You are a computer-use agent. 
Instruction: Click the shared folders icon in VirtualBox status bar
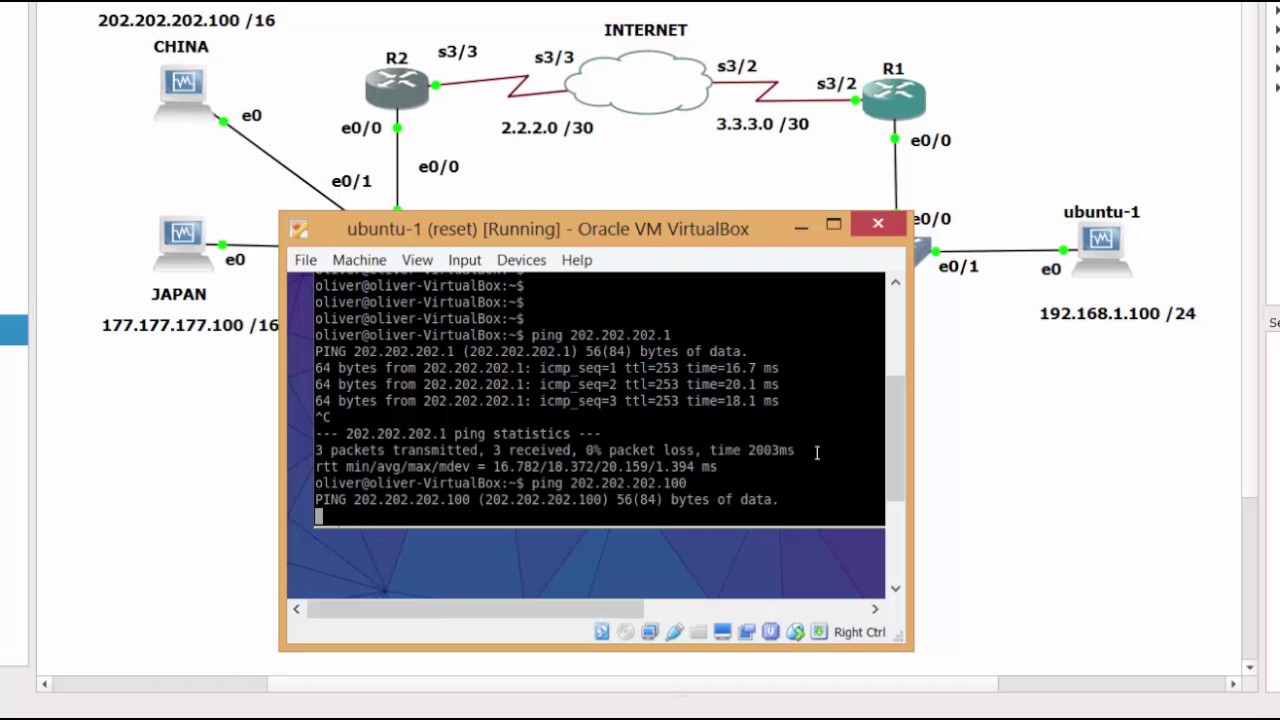(698, 632)
